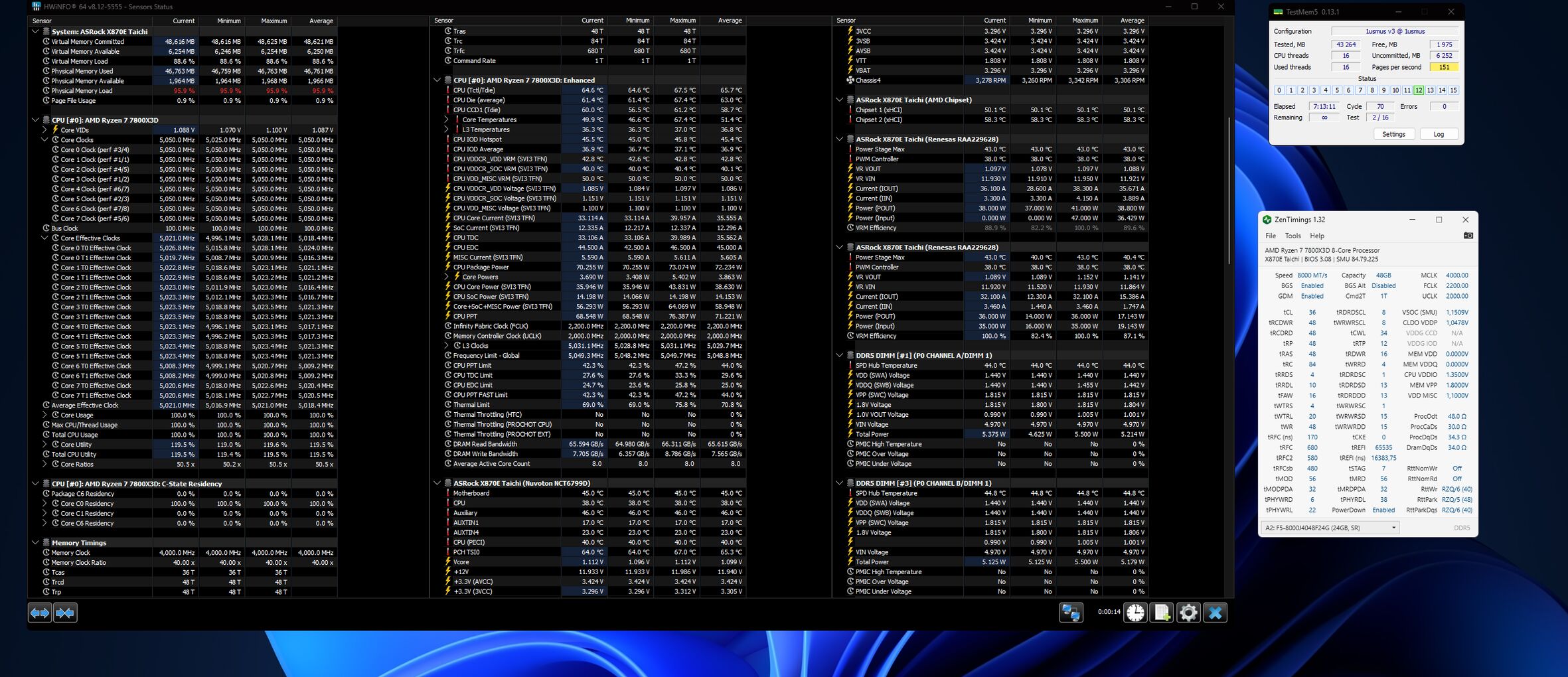Click the chip icon beside Memory Timings header
This screenshot has width=1568, height=677.
[46, 543]
